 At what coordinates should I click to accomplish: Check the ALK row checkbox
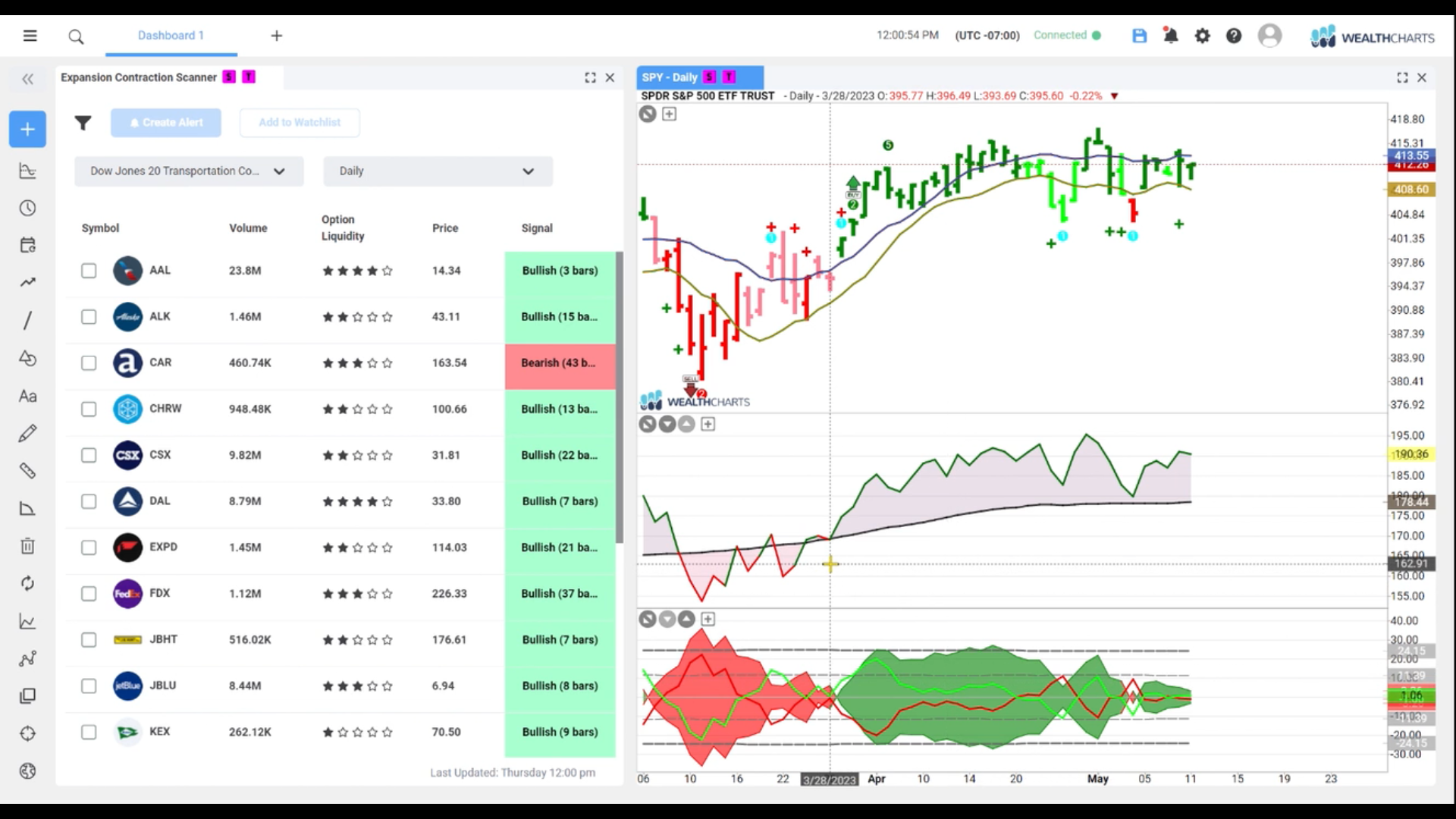(x=89, y=317)
